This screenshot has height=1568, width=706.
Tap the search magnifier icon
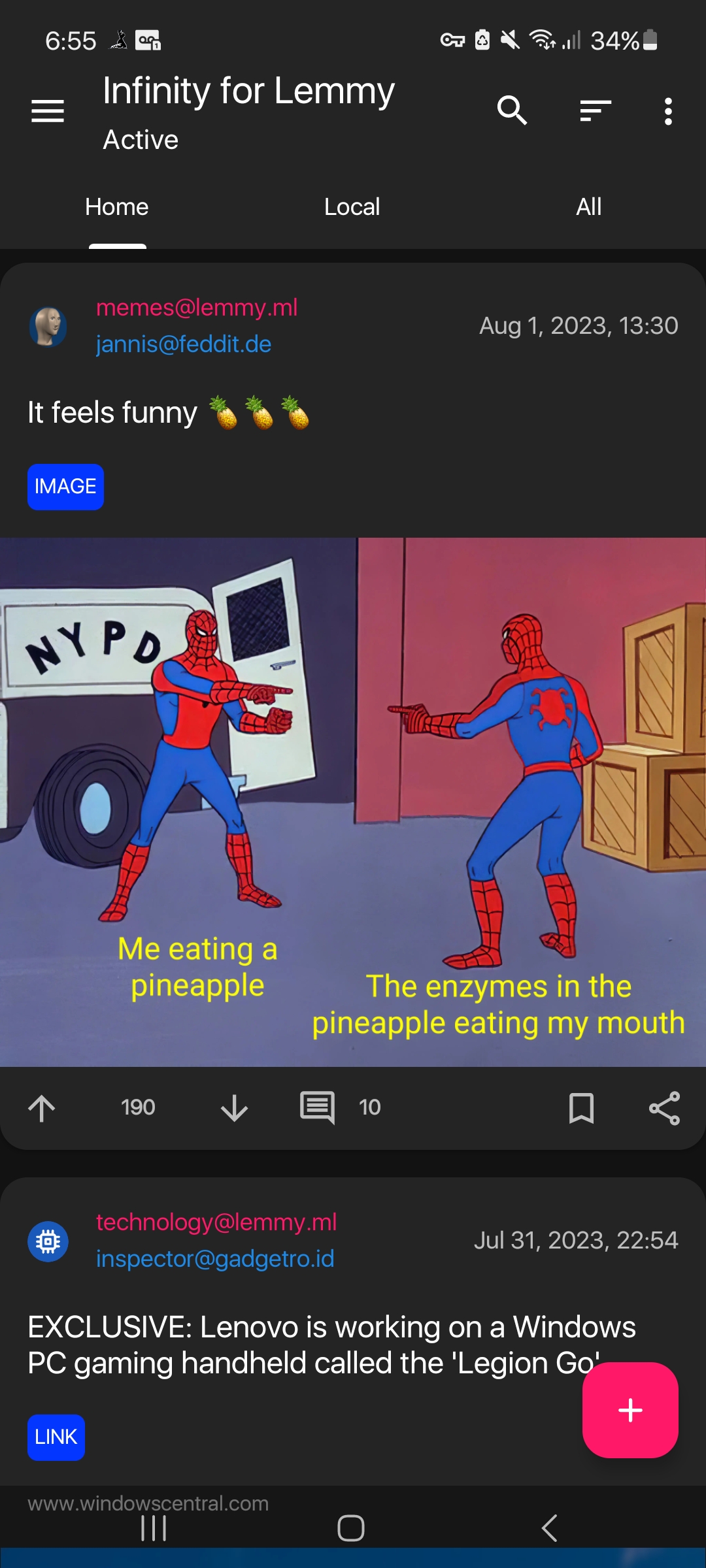512,110
